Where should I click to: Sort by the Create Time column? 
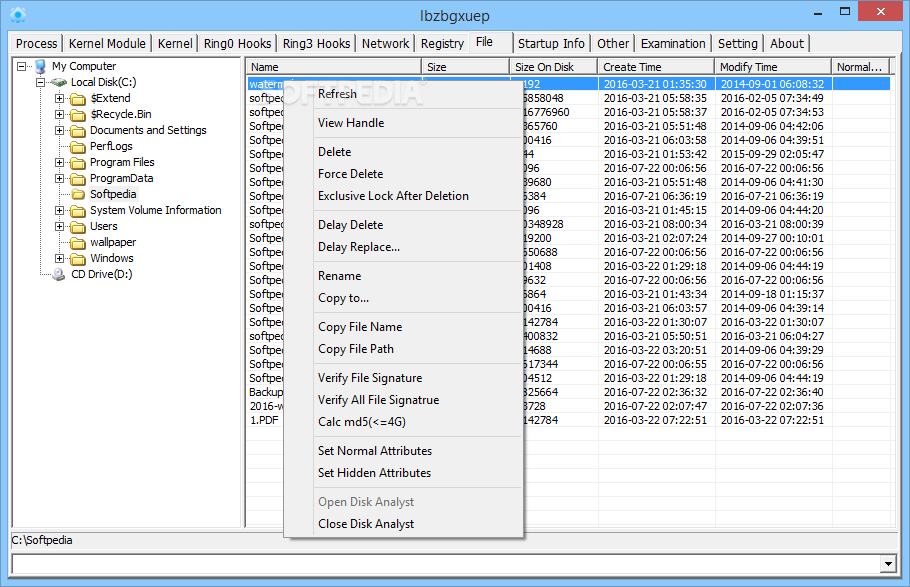pos(656,67)
